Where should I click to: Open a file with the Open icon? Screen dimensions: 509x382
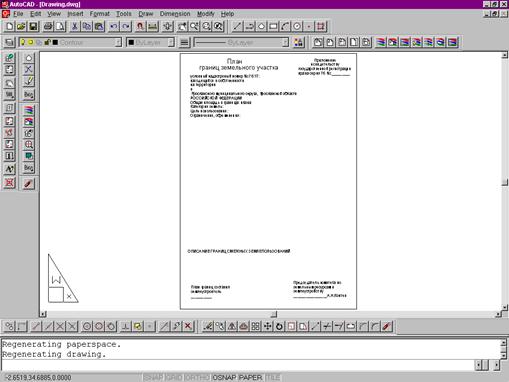click(21, 26)
